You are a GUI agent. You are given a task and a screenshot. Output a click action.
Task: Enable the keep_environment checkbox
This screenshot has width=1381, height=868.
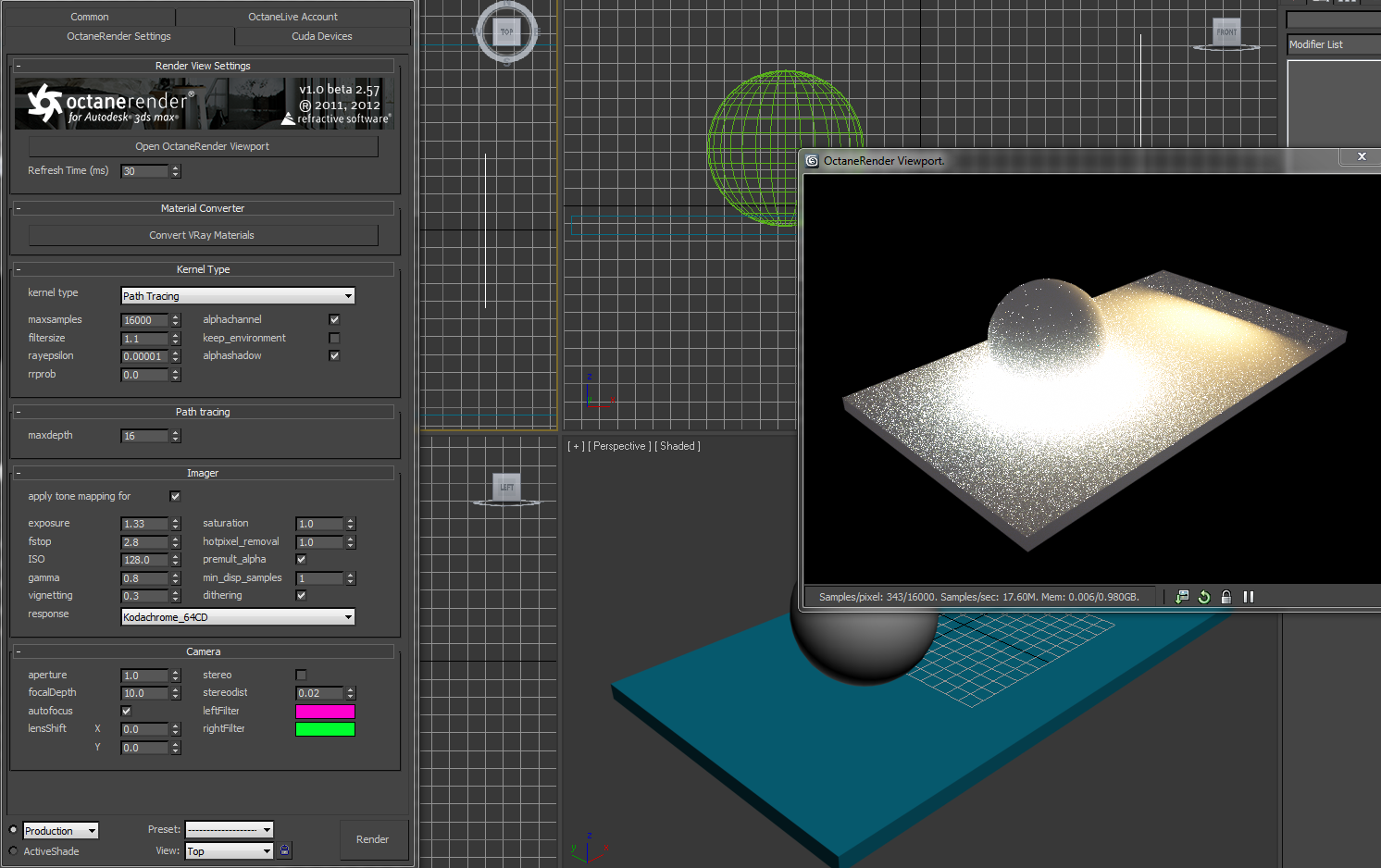tap(334, 338)
